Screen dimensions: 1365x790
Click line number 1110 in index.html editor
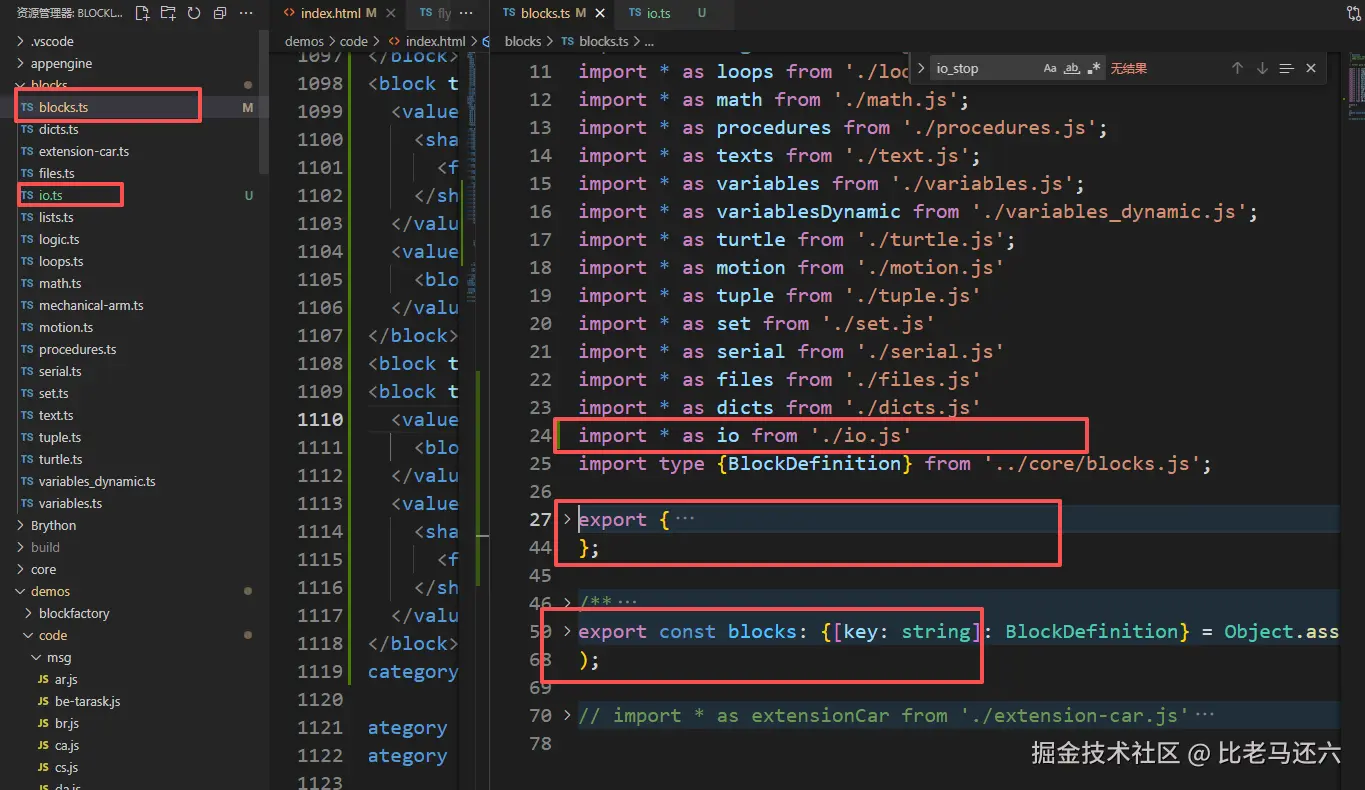(320, 419)
